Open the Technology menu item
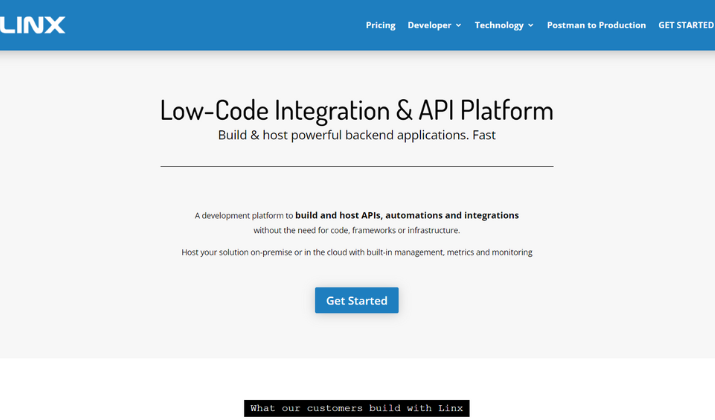The image size is (715, 420). (x=499, y=25)
